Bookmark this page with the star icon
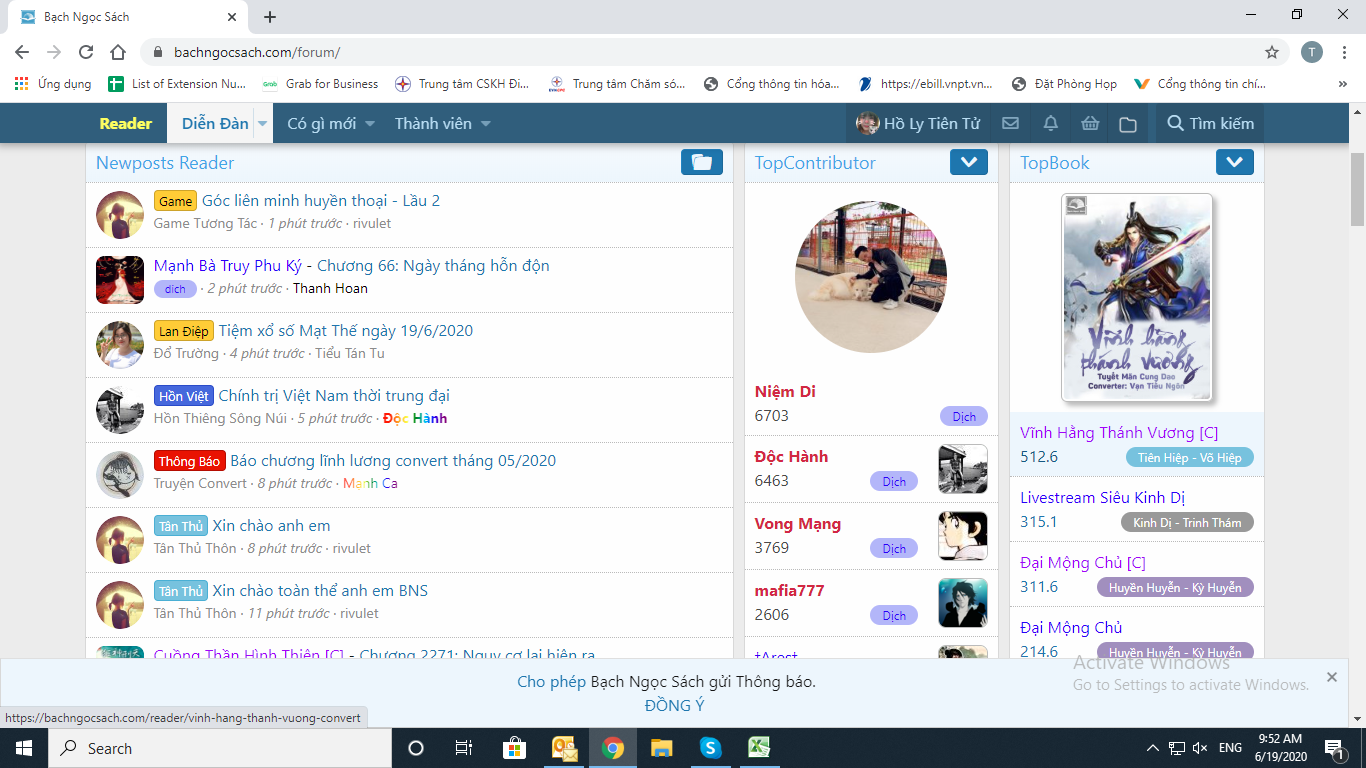1366x768 pixels. 1272,52
